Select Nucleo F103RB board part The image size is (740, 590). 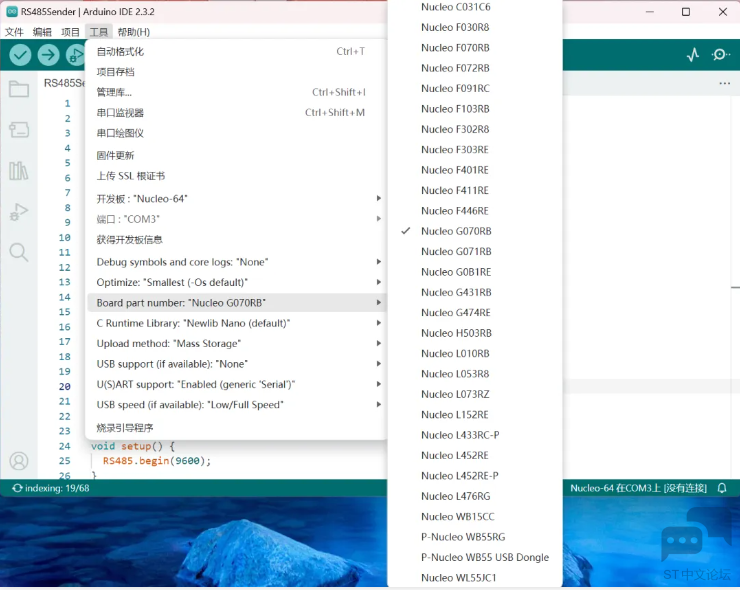[x=475, y=109]
